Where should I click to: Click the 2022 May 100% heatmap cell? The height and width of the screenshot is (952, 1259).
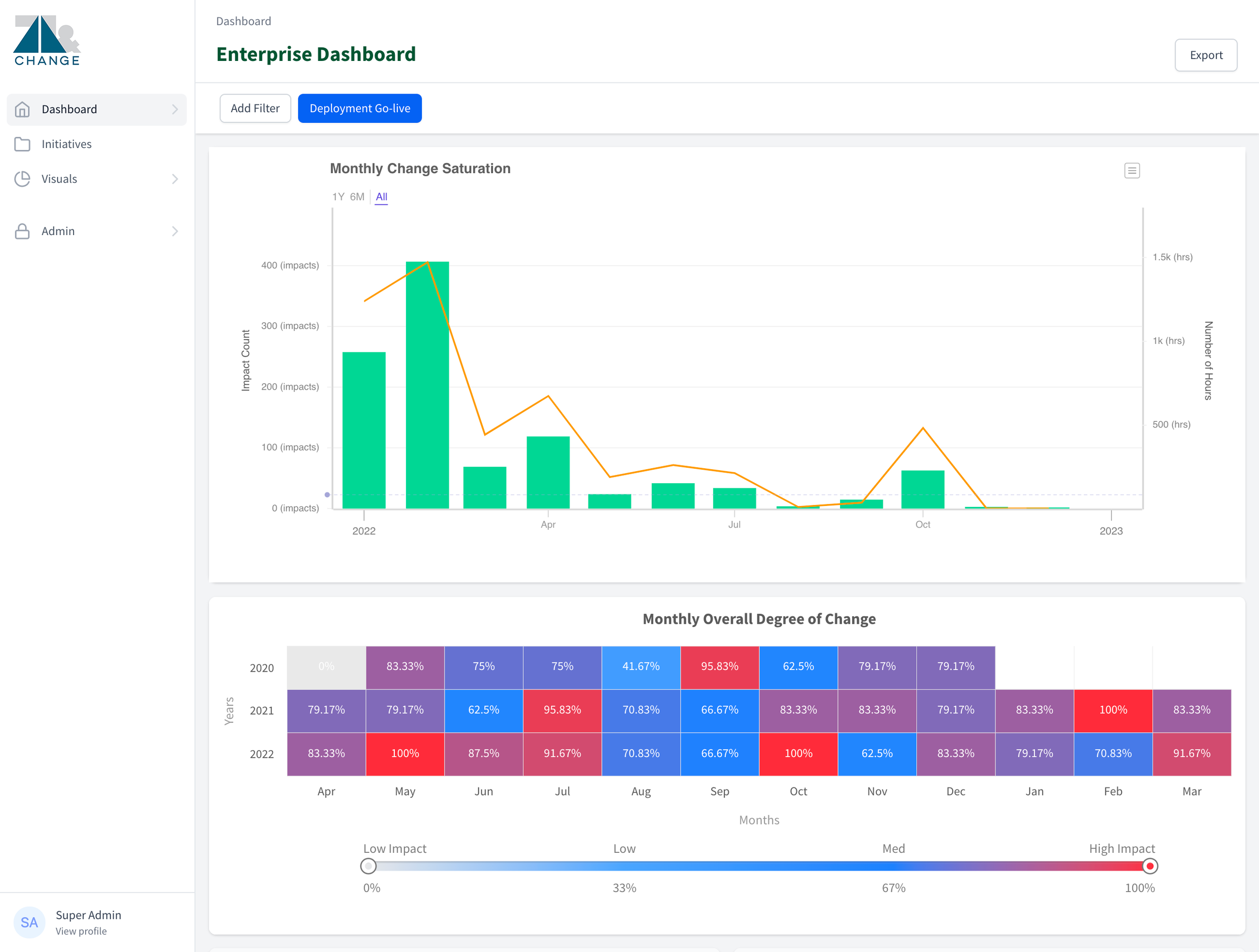coord(405,754)
